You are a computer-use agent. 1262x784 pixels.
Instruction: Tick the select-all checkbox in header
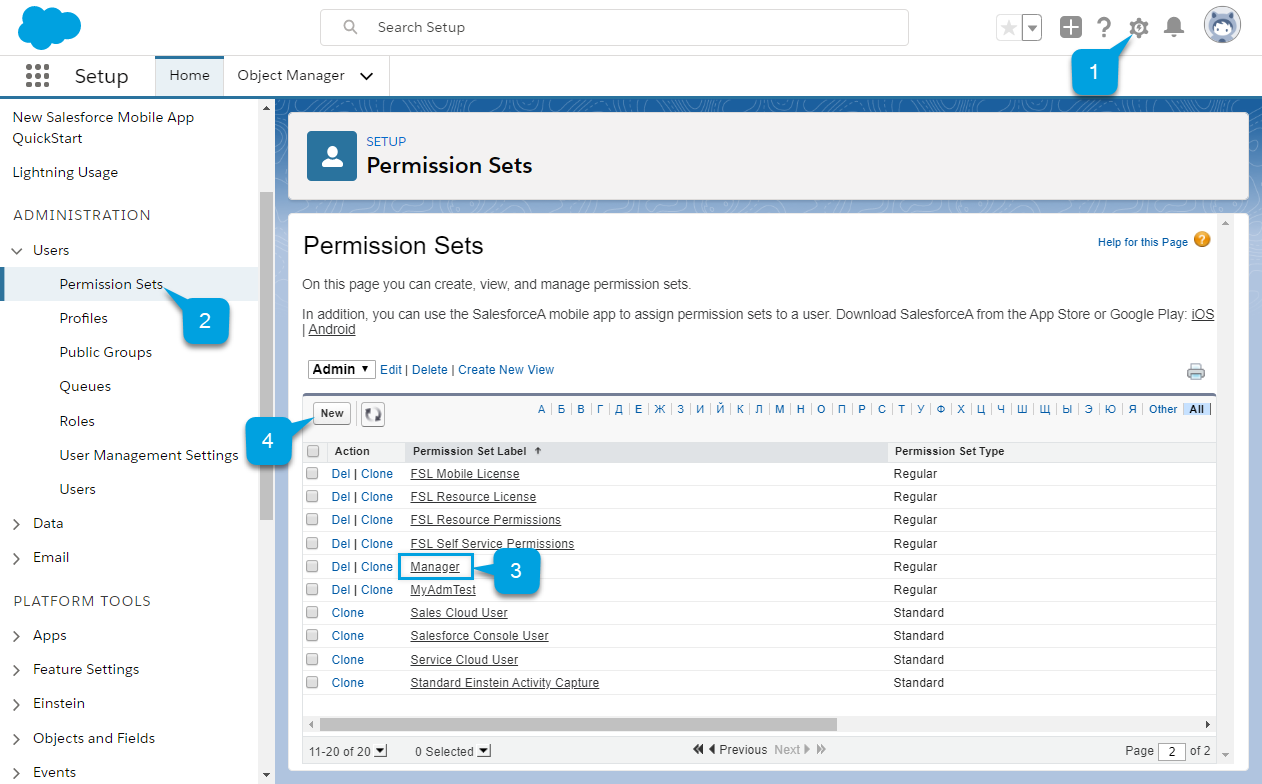[313, 451]
